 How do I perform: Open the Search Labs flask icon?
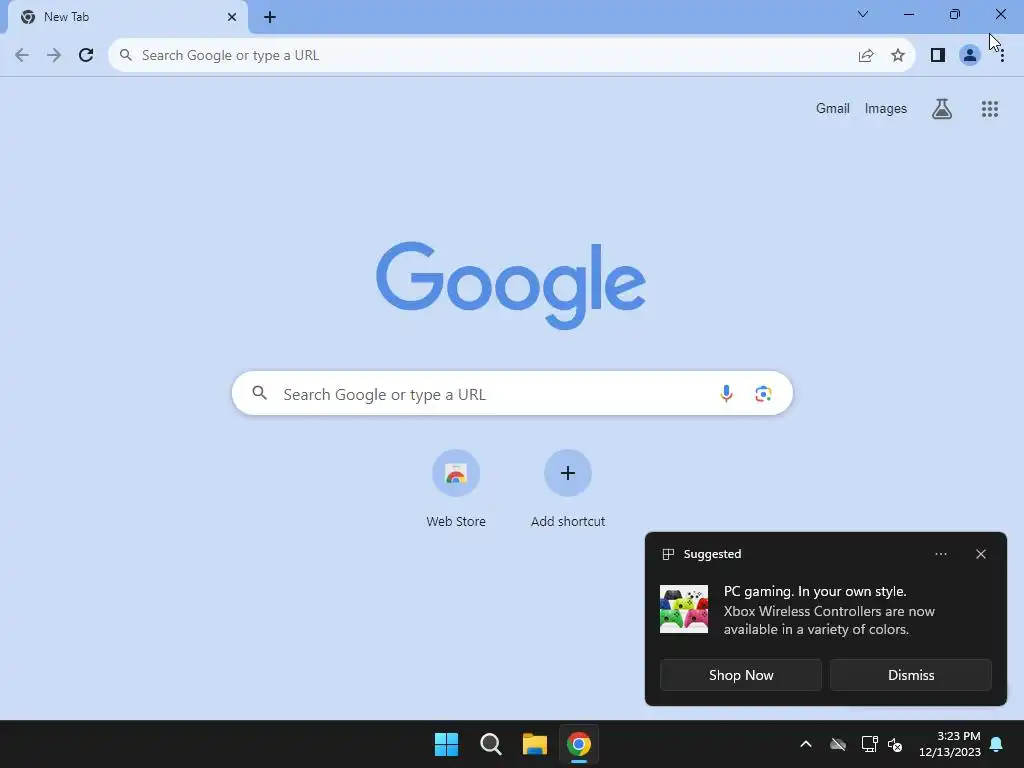[942, 108]
